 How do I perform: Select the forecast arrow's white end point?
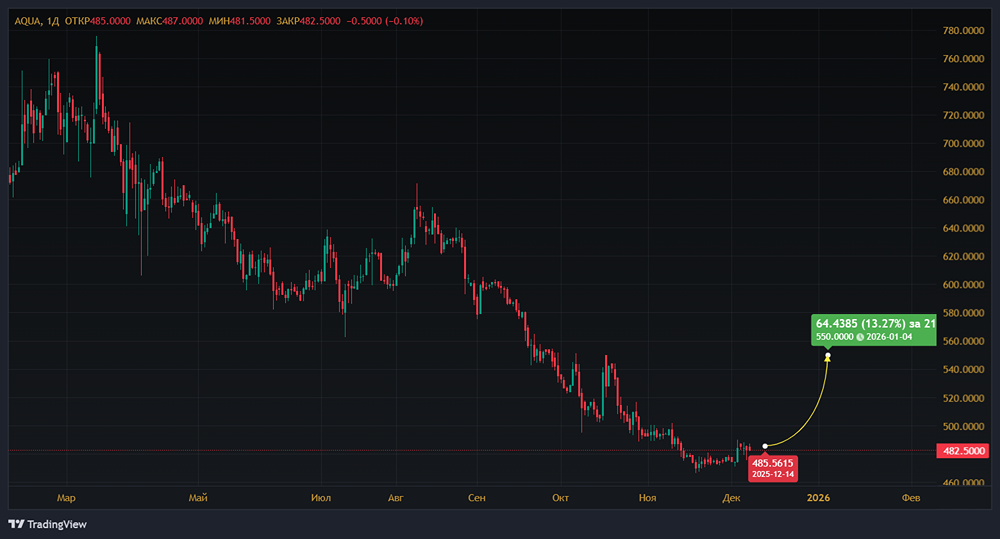[828, 355]
